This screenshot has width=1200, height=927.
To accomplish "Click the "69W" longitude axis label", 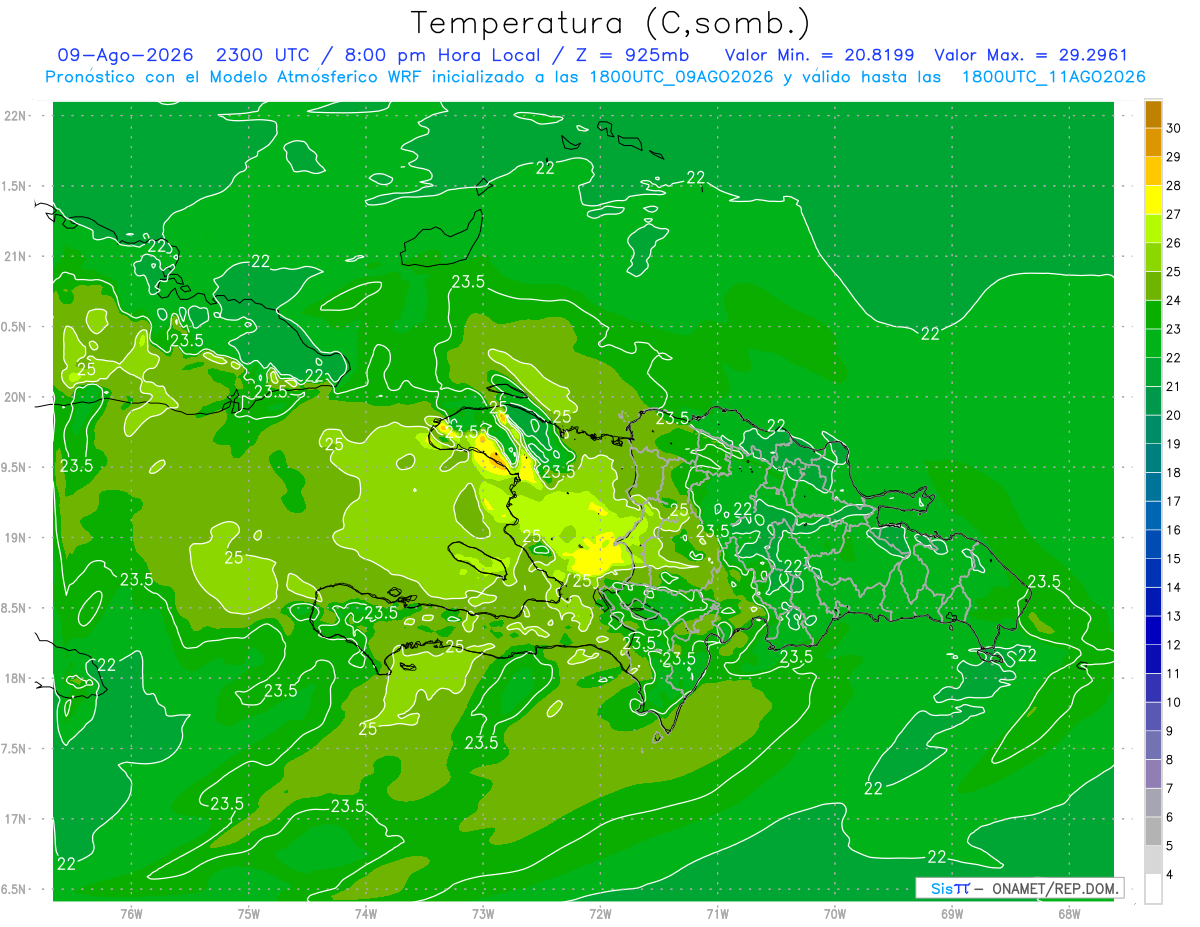I will (952, 913).
